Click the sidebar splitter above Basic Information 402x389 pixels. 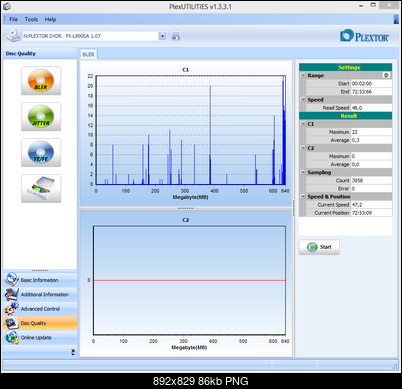point(40,270)
